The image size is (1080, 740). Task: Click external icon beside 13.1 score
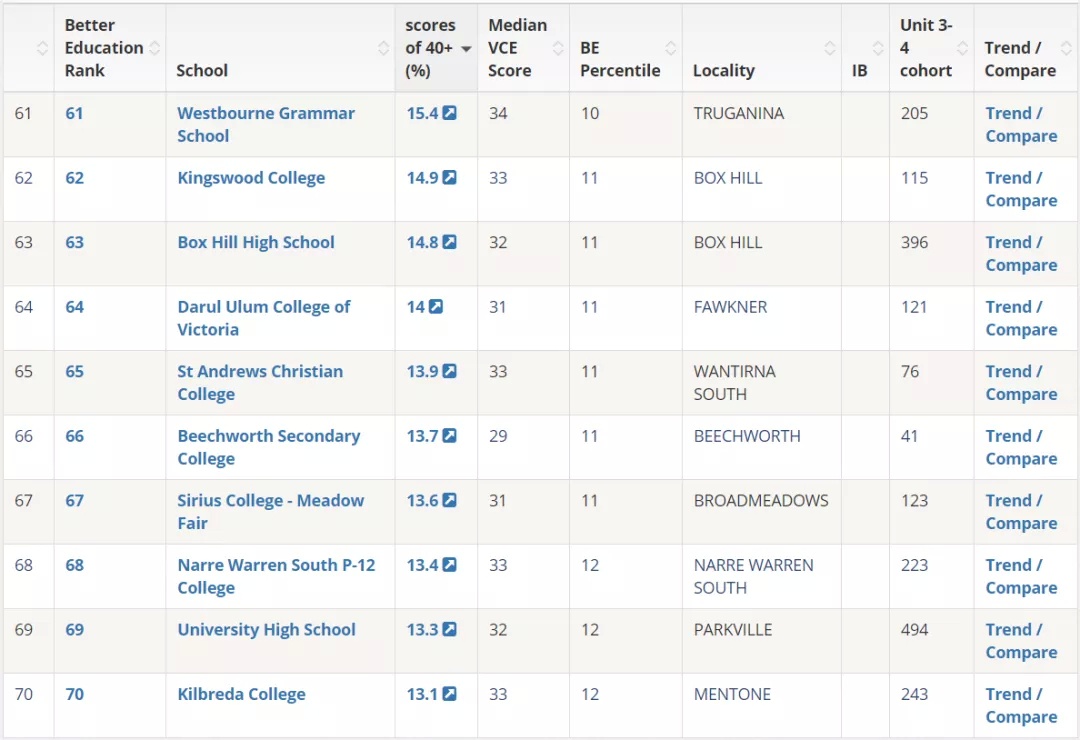(449, 694)
